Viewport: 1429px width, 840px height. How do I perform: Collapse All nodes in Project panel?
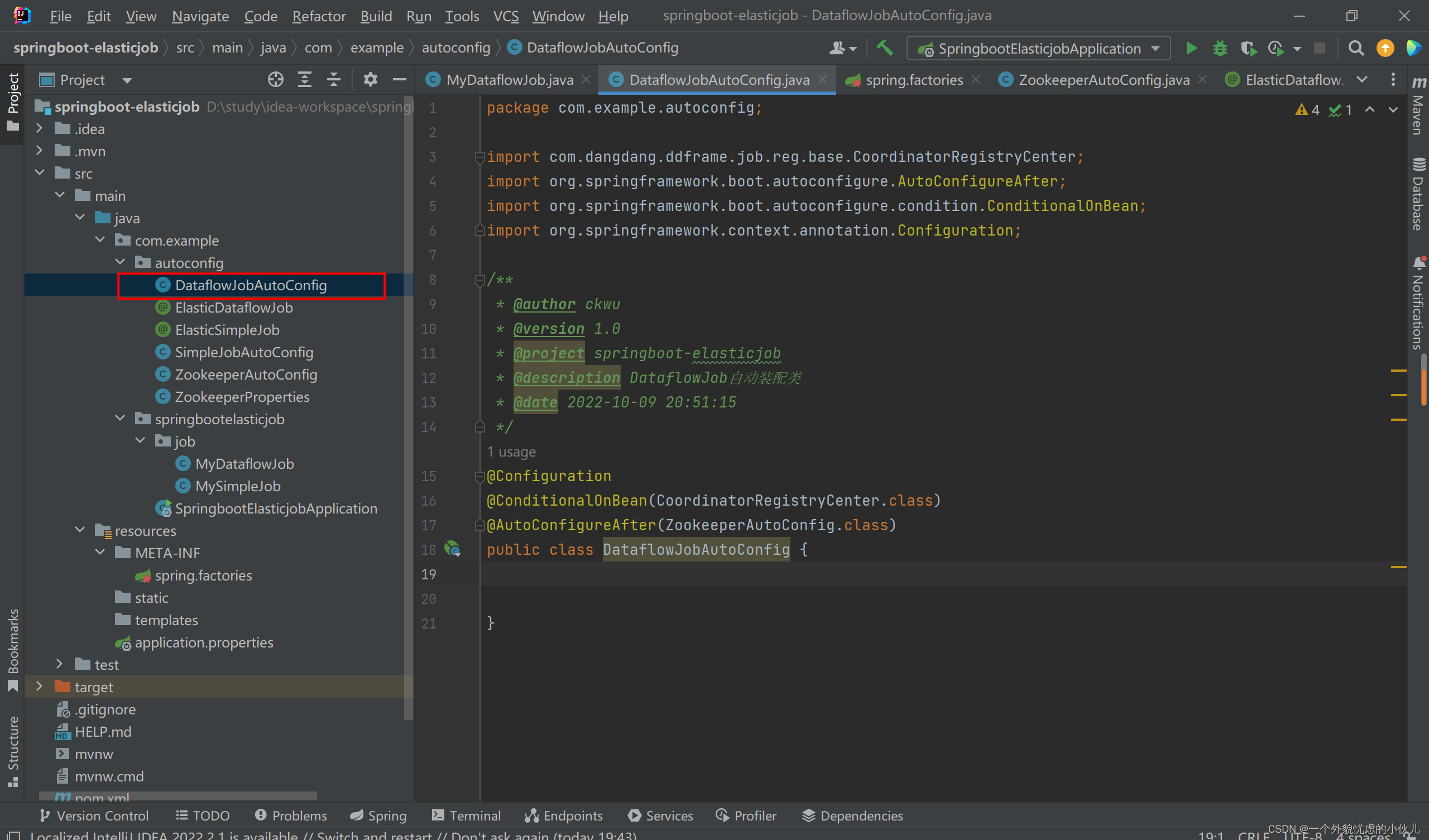point(333,79)
